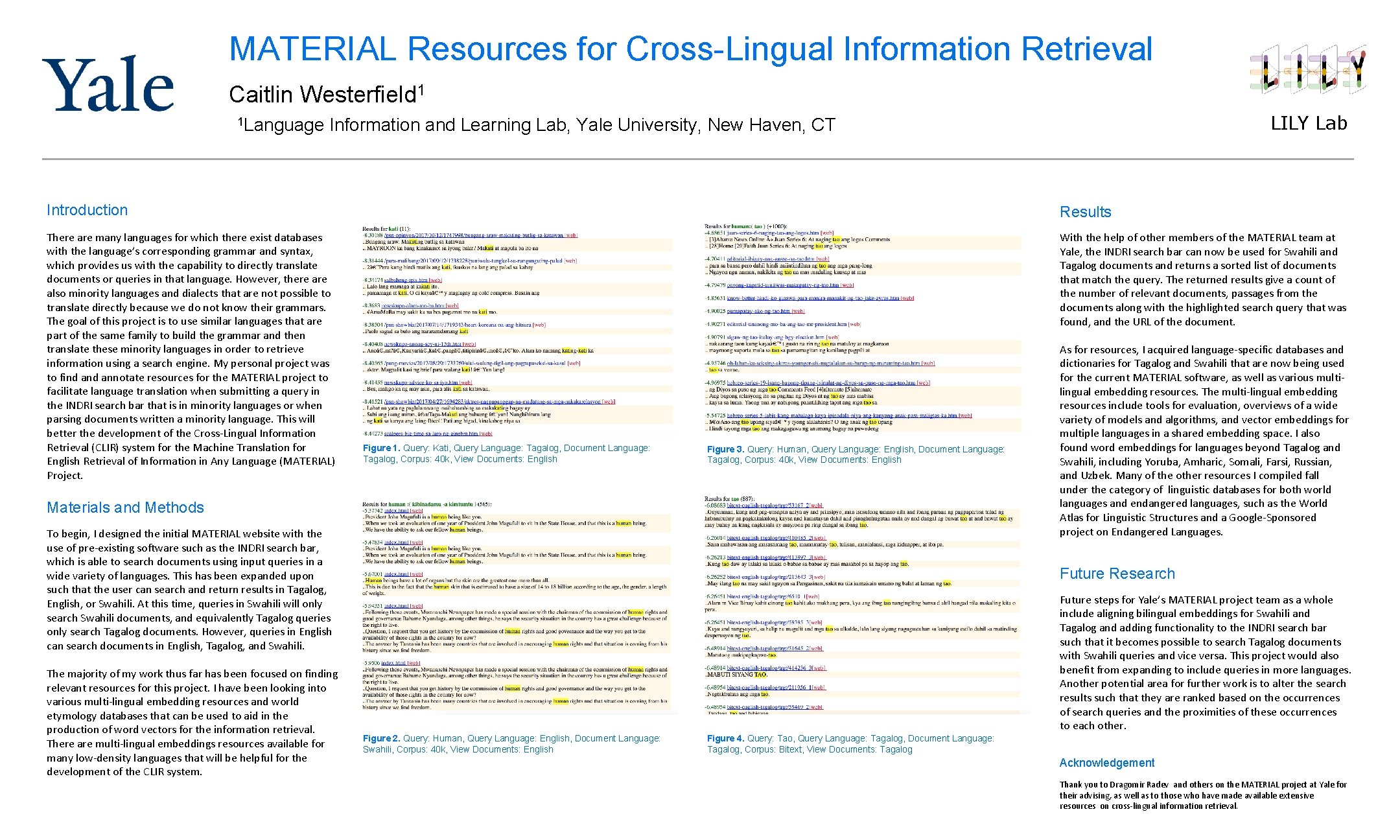Screen dimensions: 1400x840
Task: Click the Results section heading
Action: (1085, 212)
